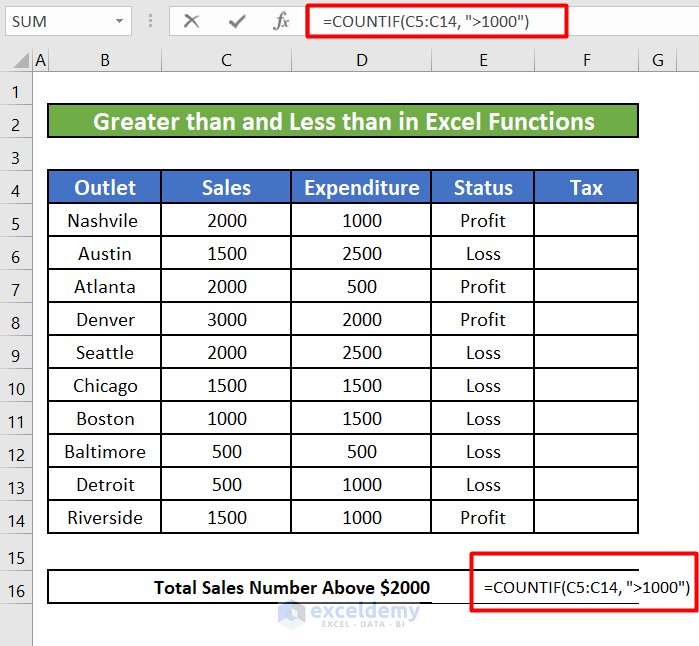Select the empty Tax cell for Riverside
The image size is (699, 646).
(x=587, y=517)
